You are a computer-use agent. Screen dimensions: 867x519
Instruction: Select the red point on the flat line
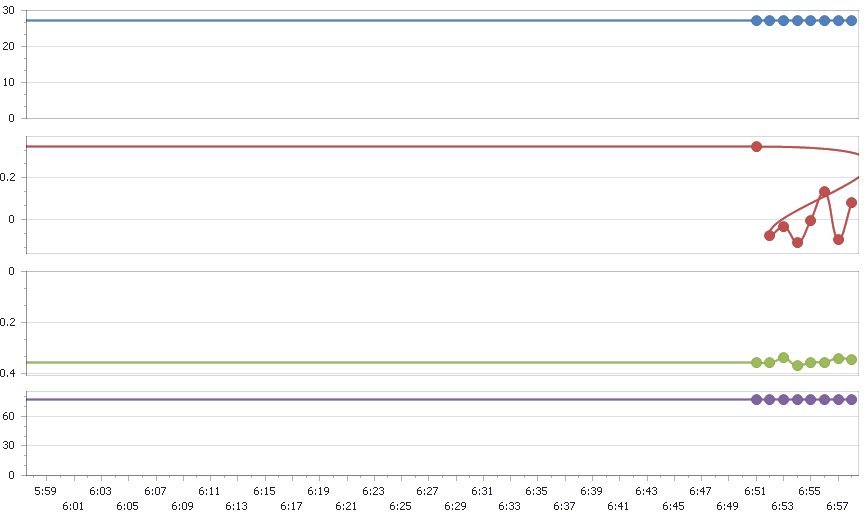[756, 147]
